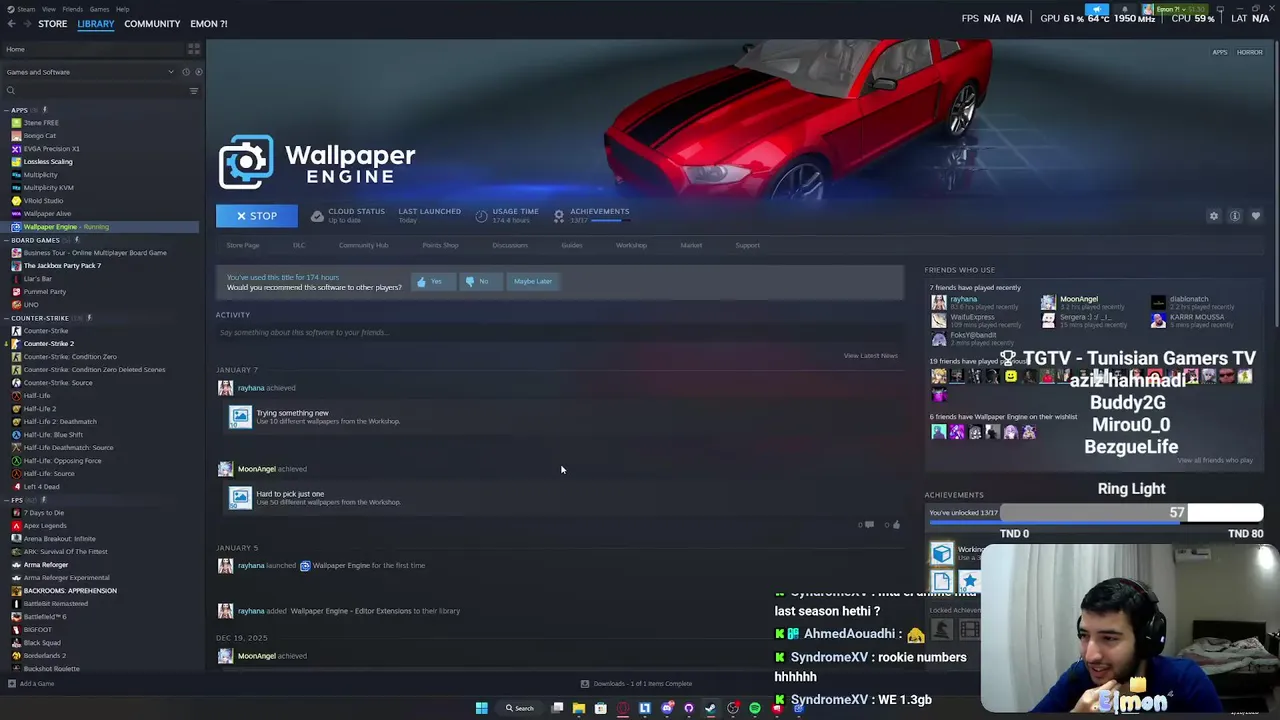1280x720 pixels.
Task: Select Lossless Scaling in sidebar
Action: click(48, 162)
